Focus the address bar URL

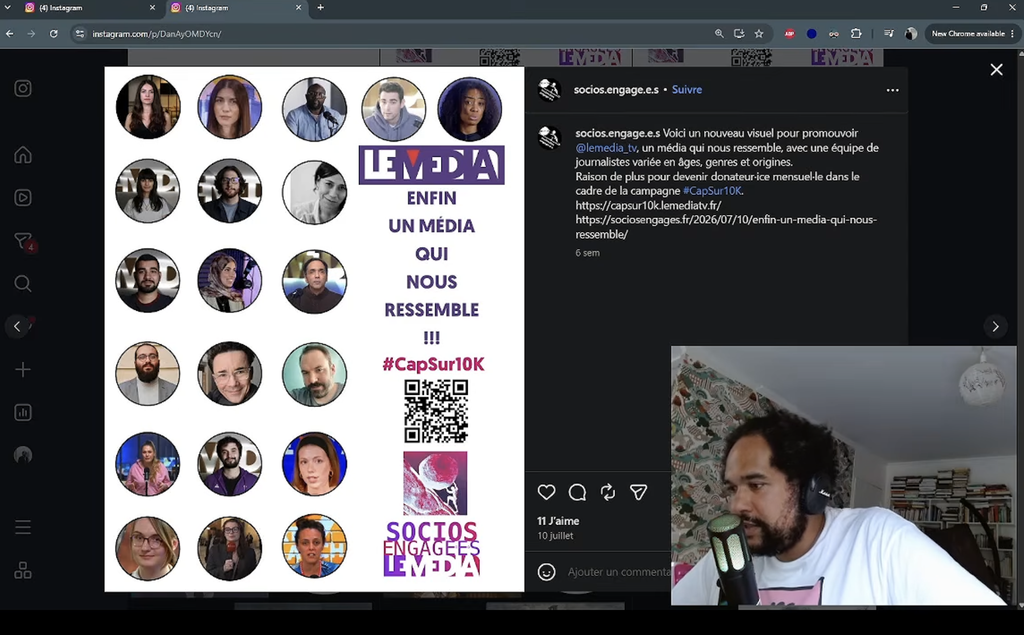[x=157, y=34]
